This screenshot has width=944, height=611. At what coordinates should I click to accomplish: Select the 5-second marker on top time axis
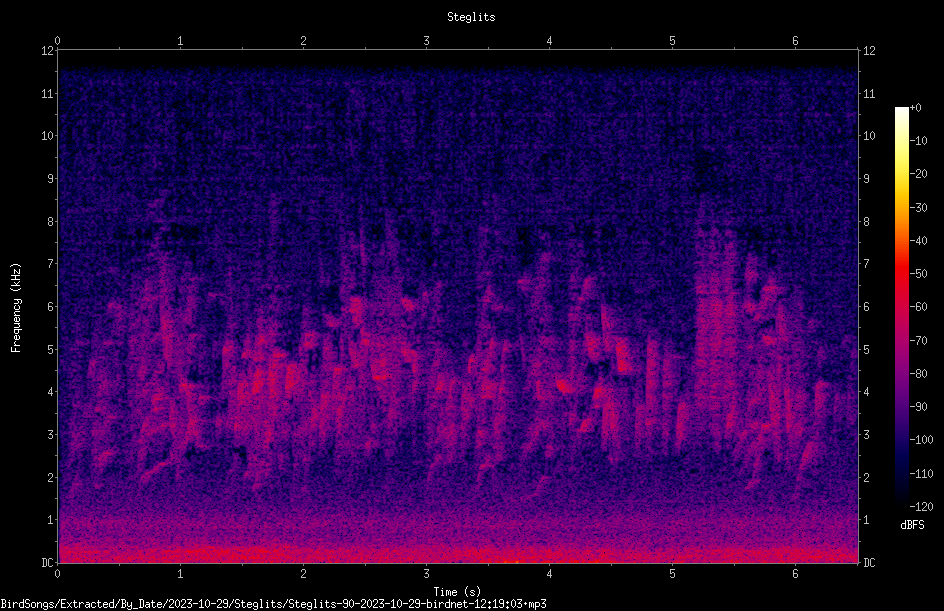click(x=672, y=41)
